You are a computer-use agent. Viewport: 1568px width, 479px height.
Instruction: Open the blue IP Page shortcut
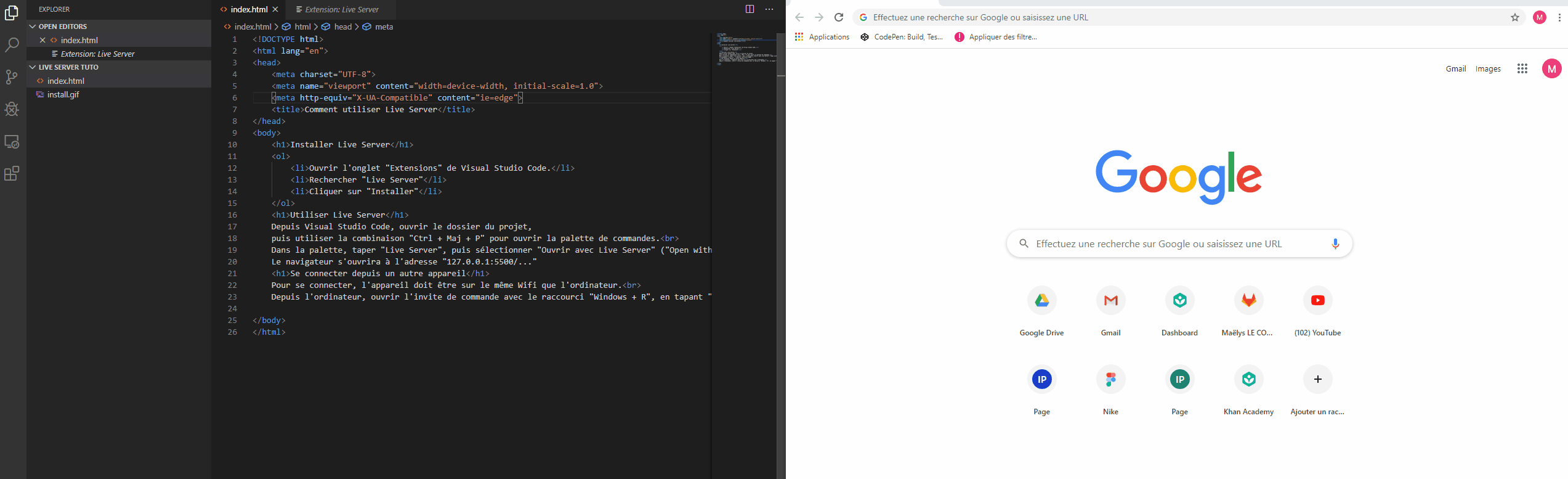[x=1042, y=390]
